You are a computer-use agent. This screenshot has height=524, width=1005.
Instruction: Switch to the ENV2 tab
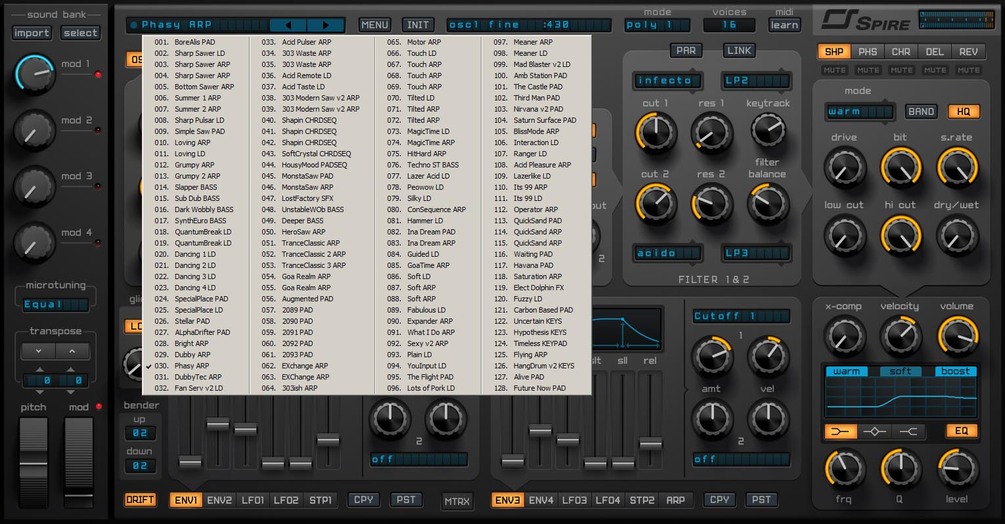(x=219, y=500)
